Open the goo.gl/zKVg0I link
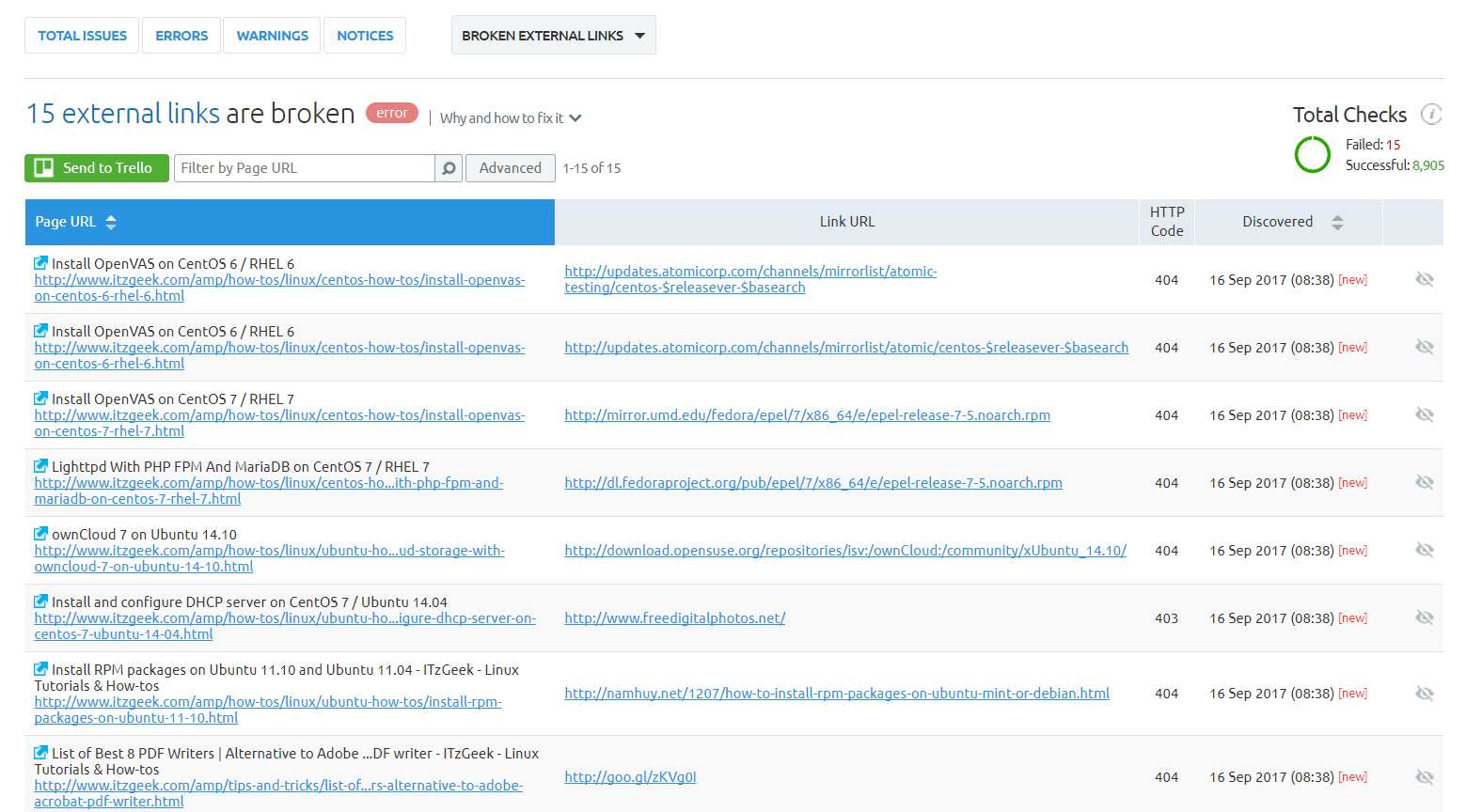Viewport: 1466px width, 812px height. click(x=630, y=777)
